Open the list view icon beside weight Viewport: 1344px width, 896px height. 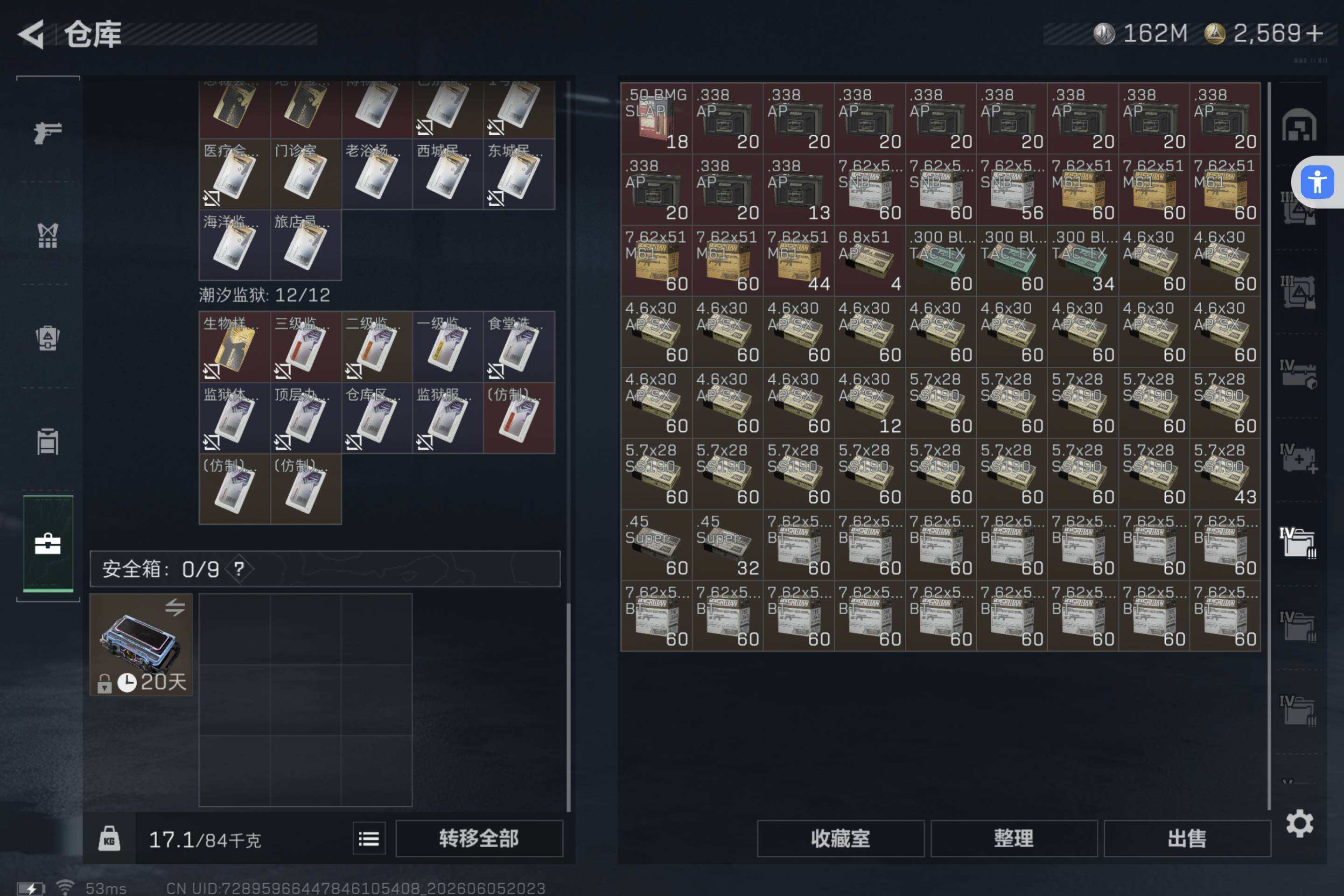[369, 838]
